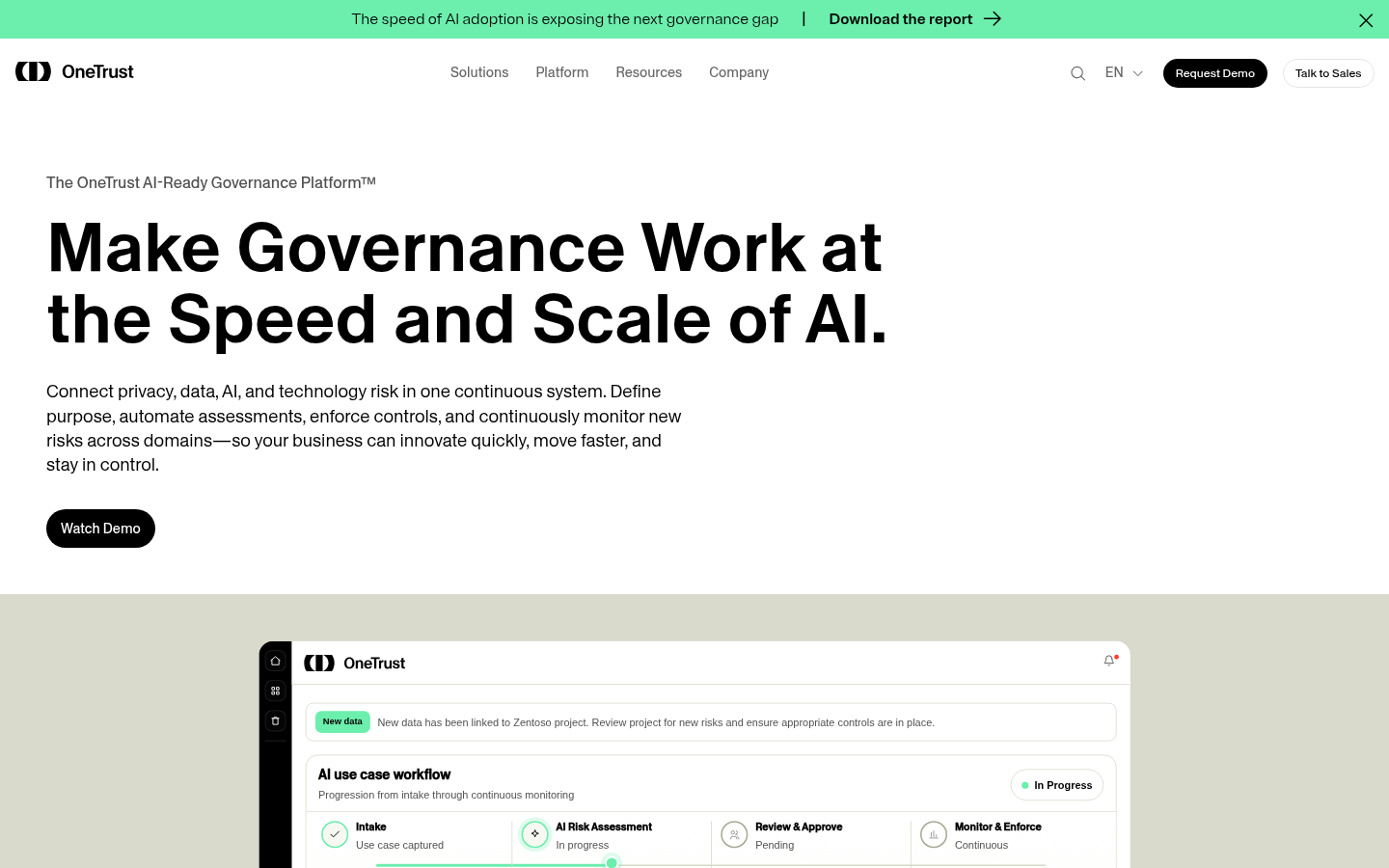The width and height of the screenshot is (1389, 868).
Task: Click the New data tag
Action: point(342,721)
